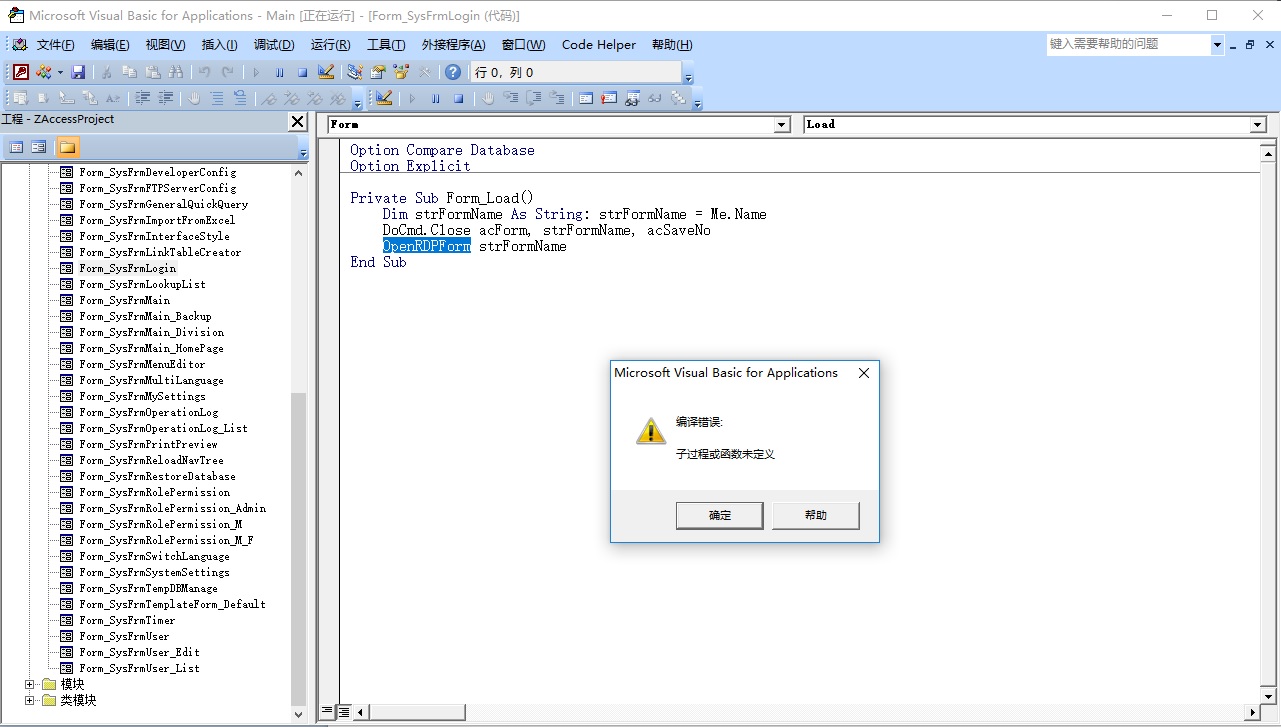Close the 工程 project explorer pane
This screenshot has height=727, width=1281.
pos(297,121)
